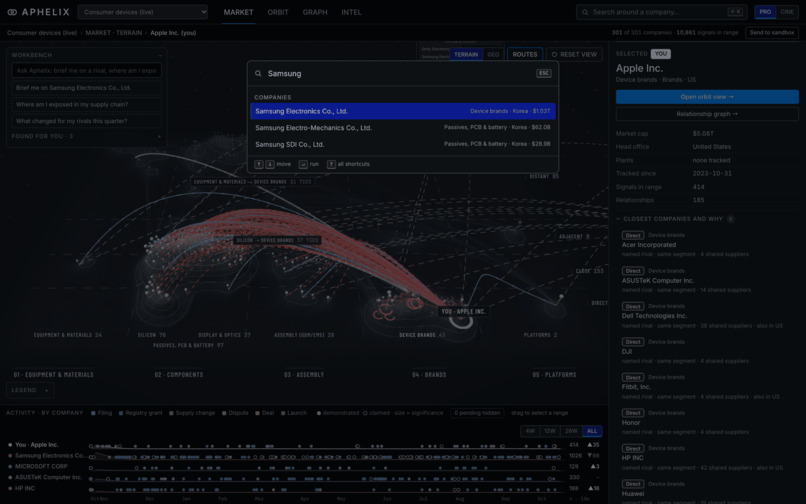
Task: Select Samsung SDI Co., Ltd. result
Action: tap(402, 145)
